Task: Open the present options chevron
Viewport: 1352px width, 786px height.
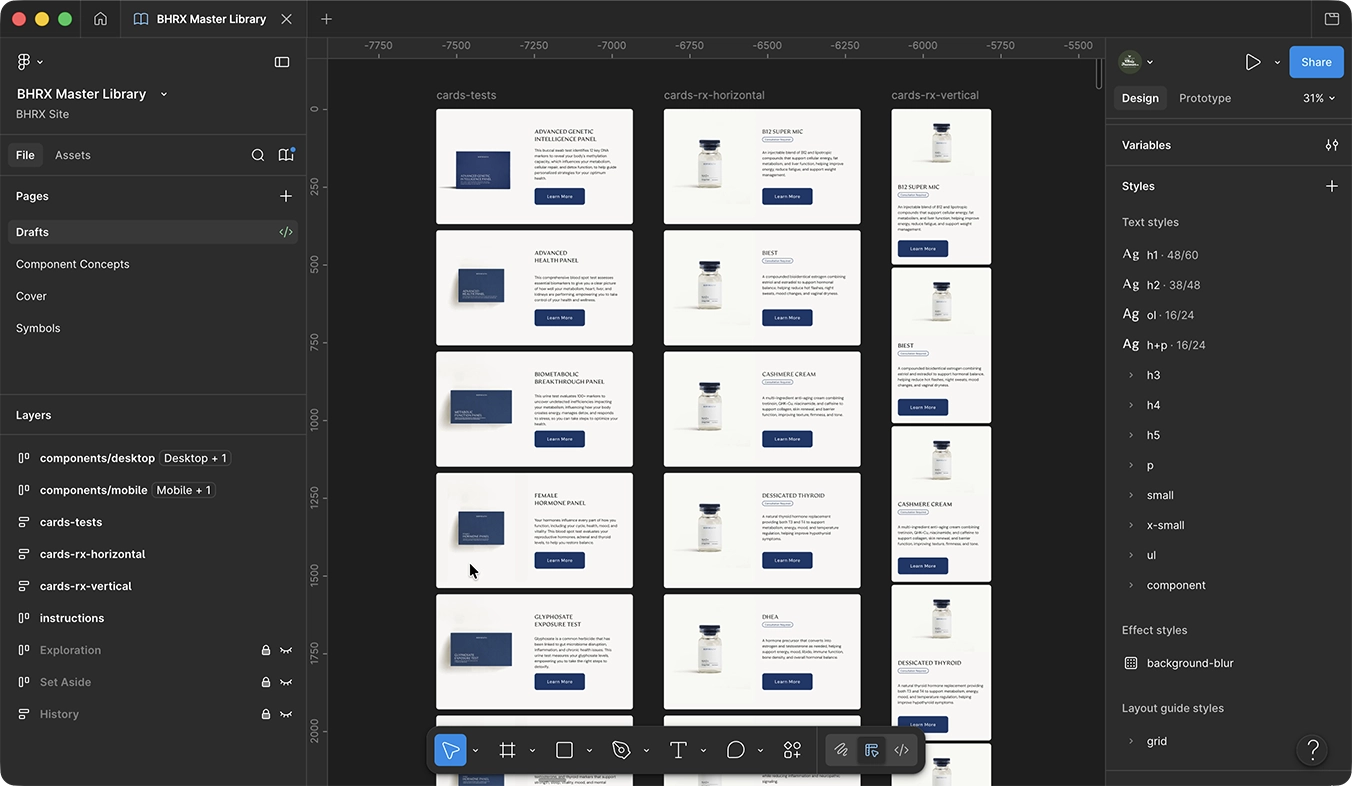Action: coord(1277,62)
